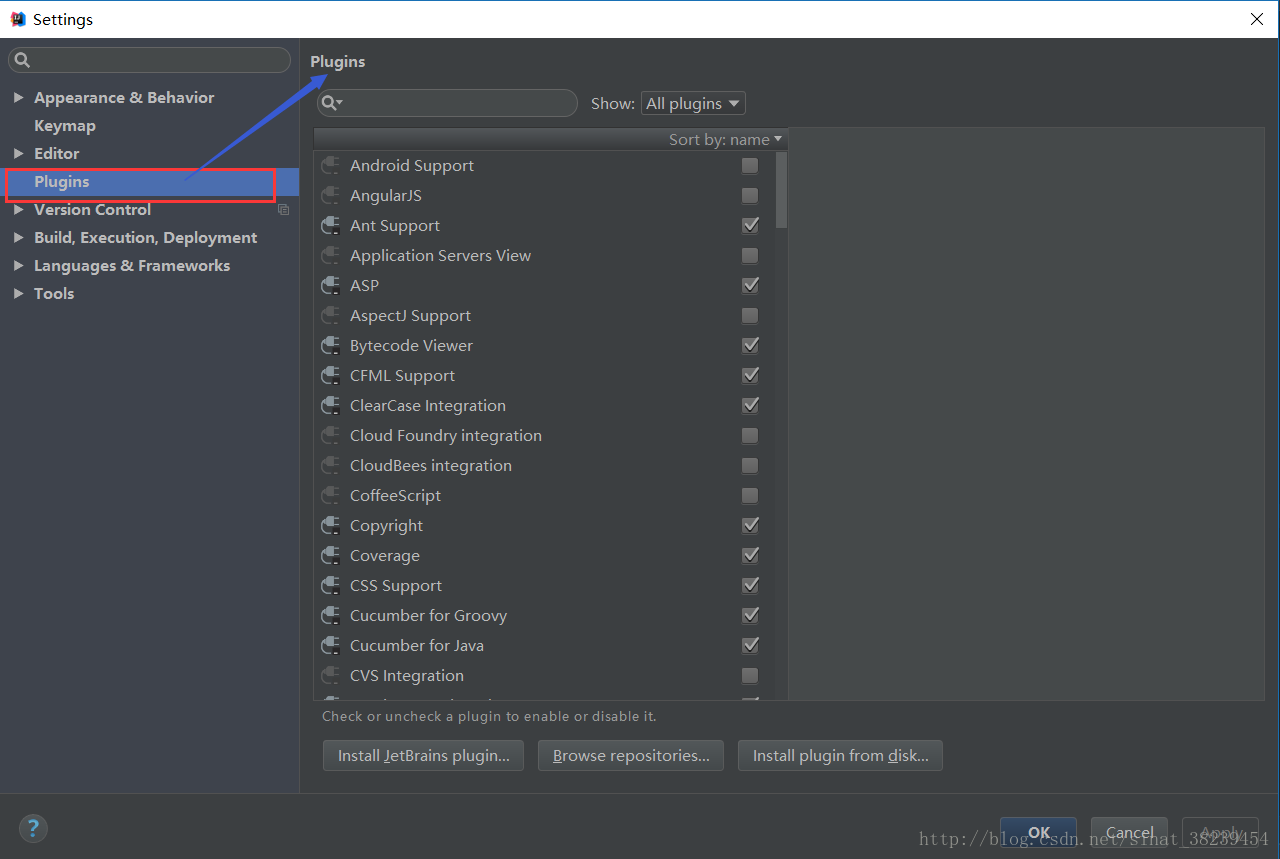
Task: Confirm settings with the OK button
Action: (1039, 833)
